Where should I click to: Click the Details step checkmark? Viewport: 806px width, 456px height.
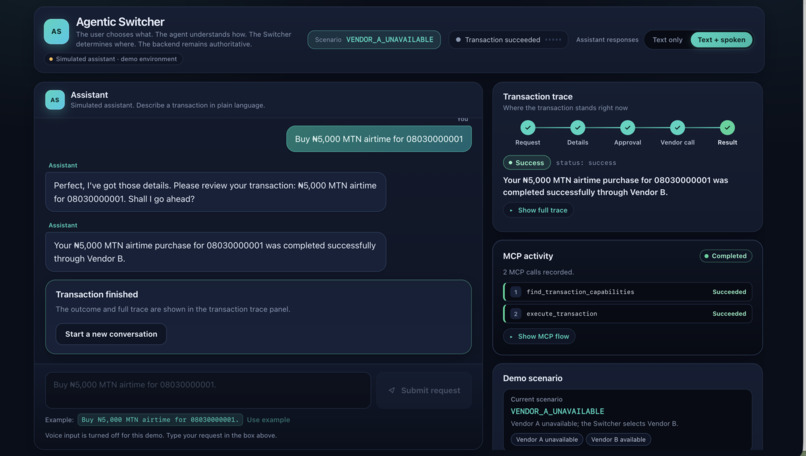coord(577,127)
